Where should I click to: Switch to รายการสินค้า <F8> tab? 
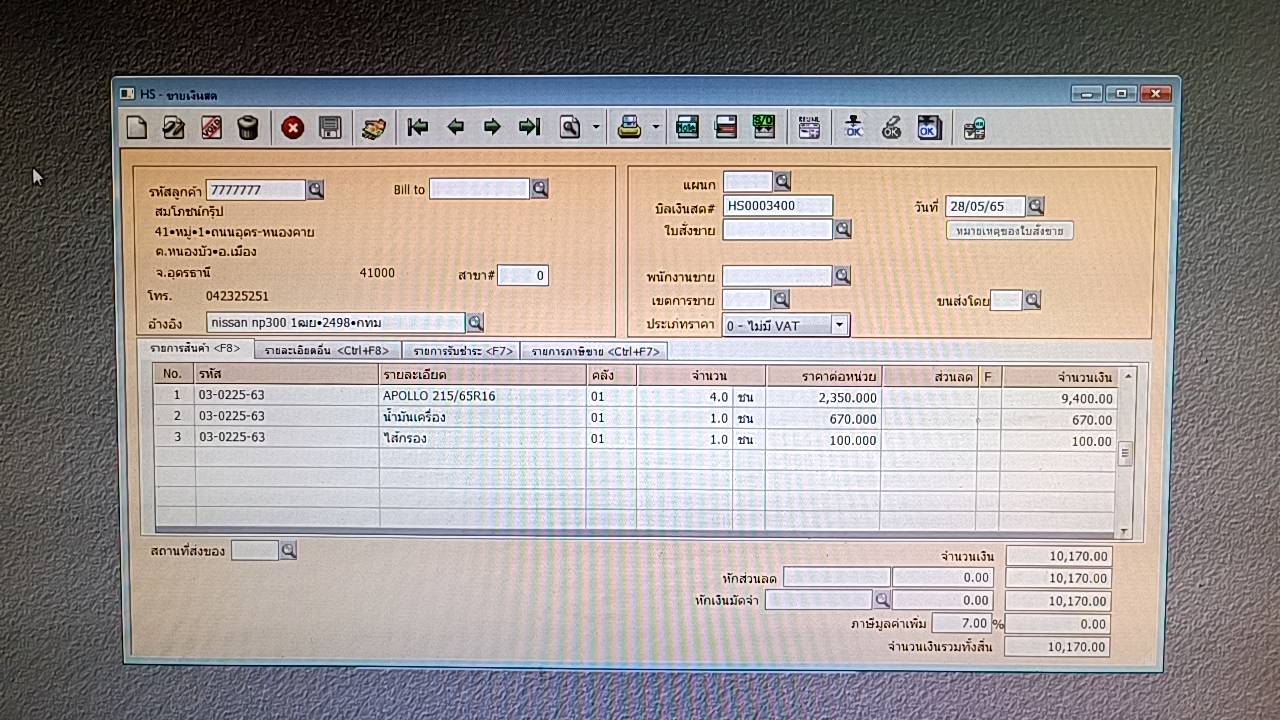pyautogui.click(x=196, y=349)
